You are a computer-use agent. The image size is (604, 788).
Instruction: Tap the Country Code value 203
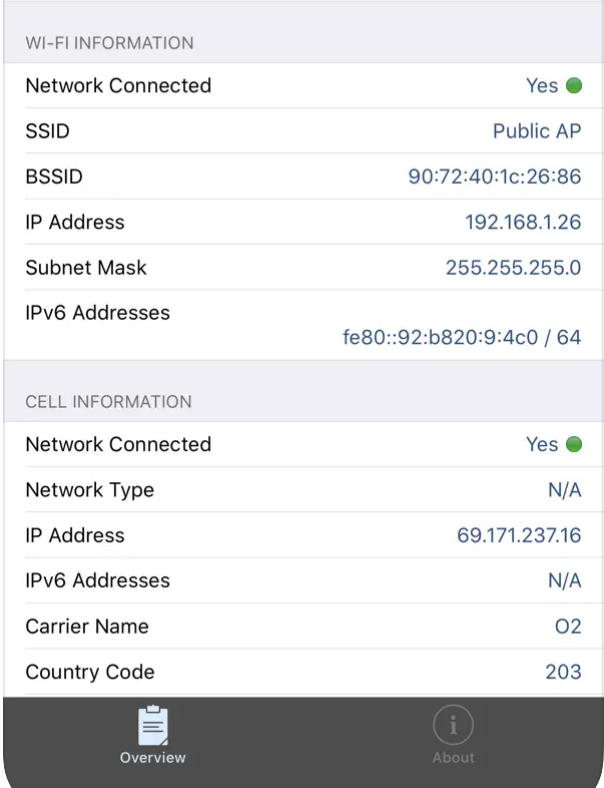coord(563,672)
